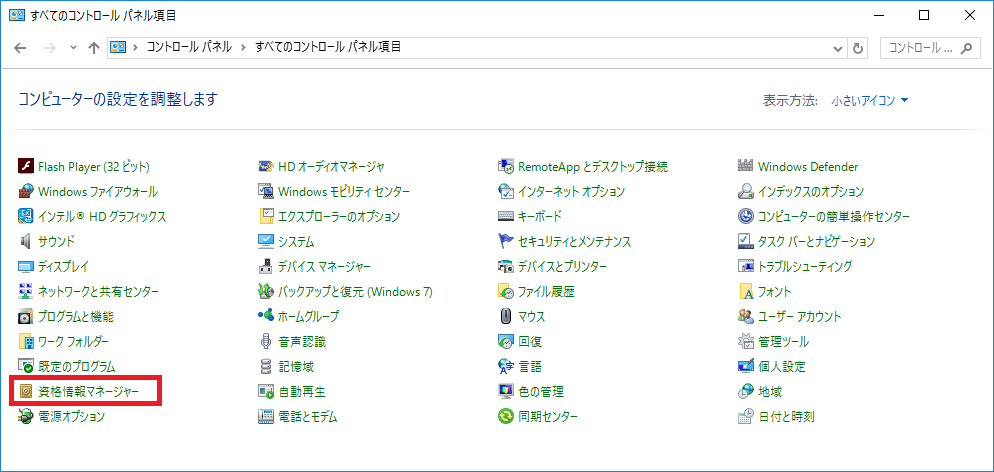Open 音声認識 microphone icon
994x472 pixels.
[266, 341]
